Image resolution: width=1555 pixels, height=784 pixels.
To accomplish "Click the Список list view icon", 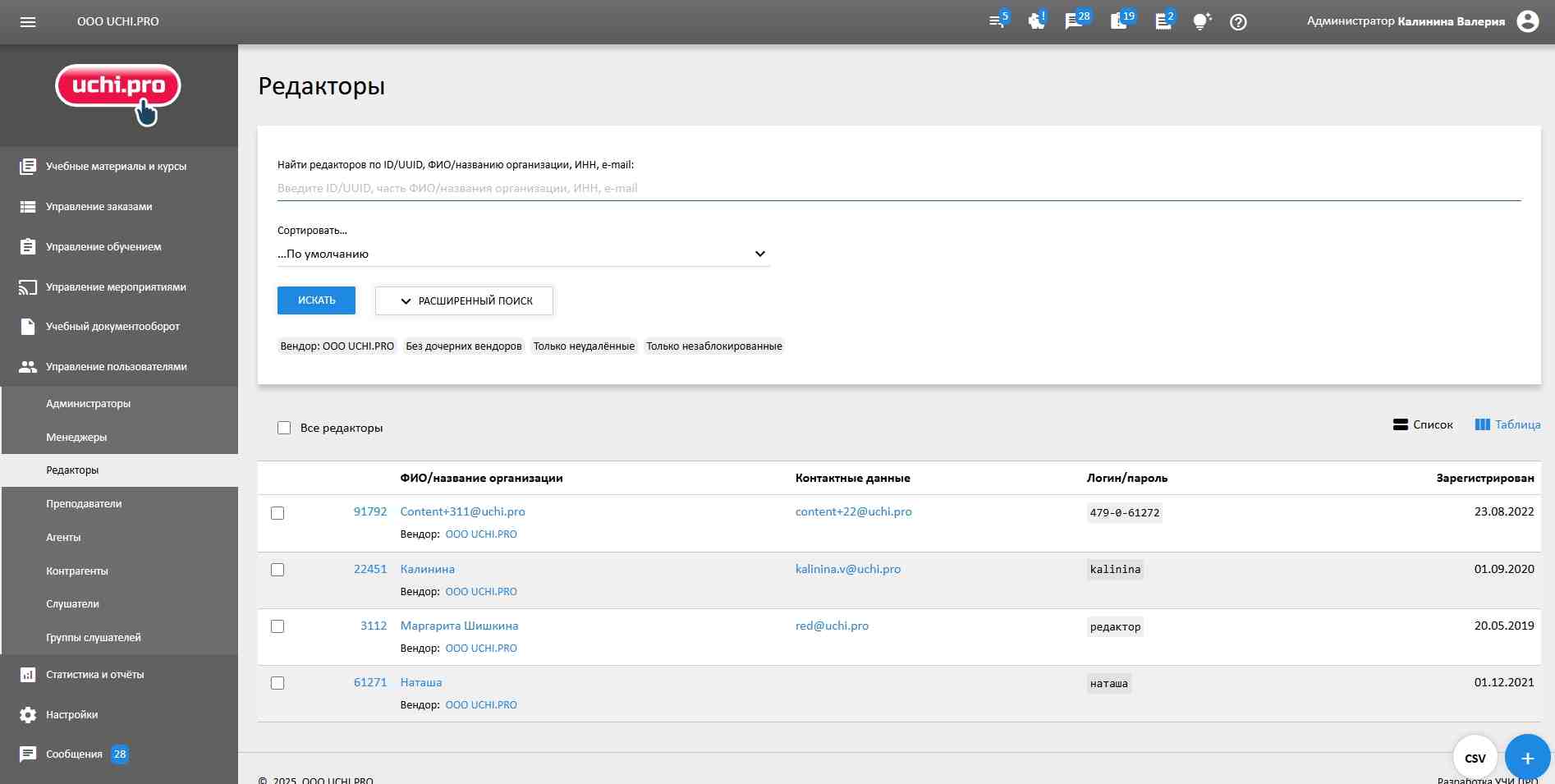I will (1401, 424).
